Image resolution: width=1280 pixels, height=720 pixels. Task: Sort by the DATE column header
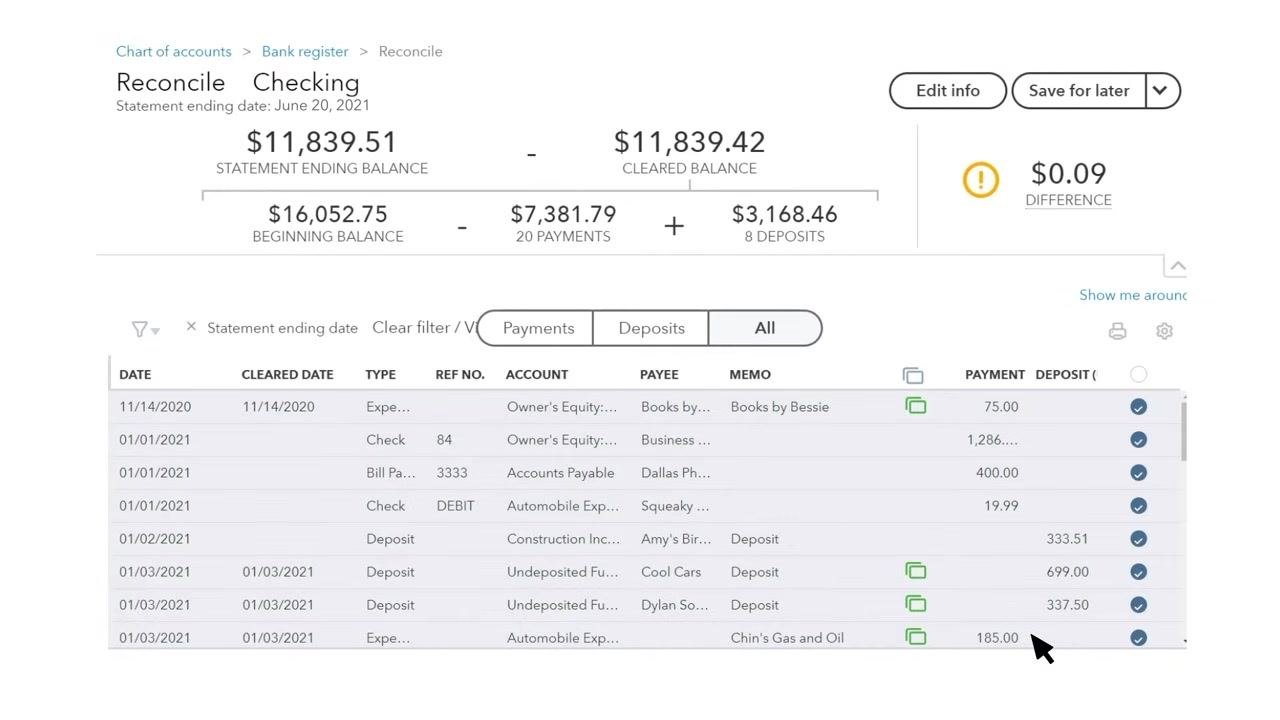coord(135,374)
